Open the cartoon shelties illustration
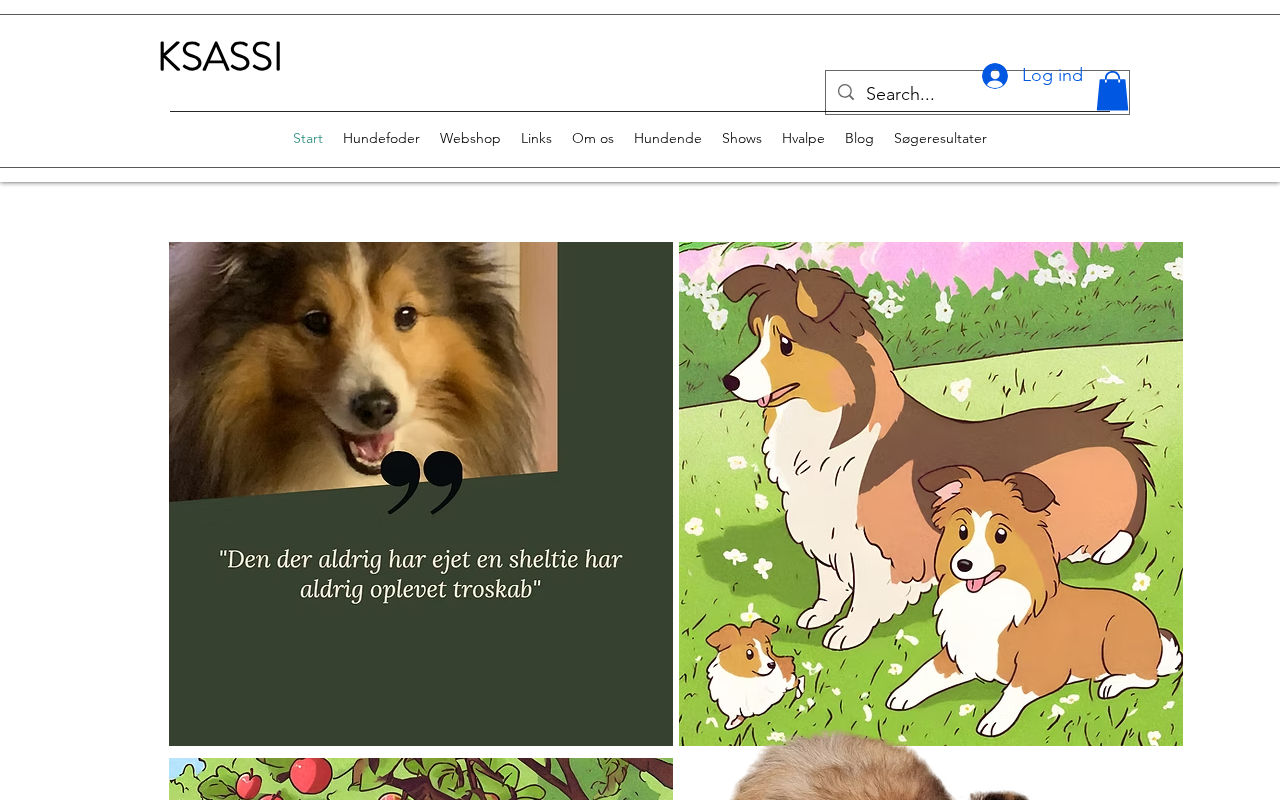Viewport: 1280px width, 800px height. [930, 494]
